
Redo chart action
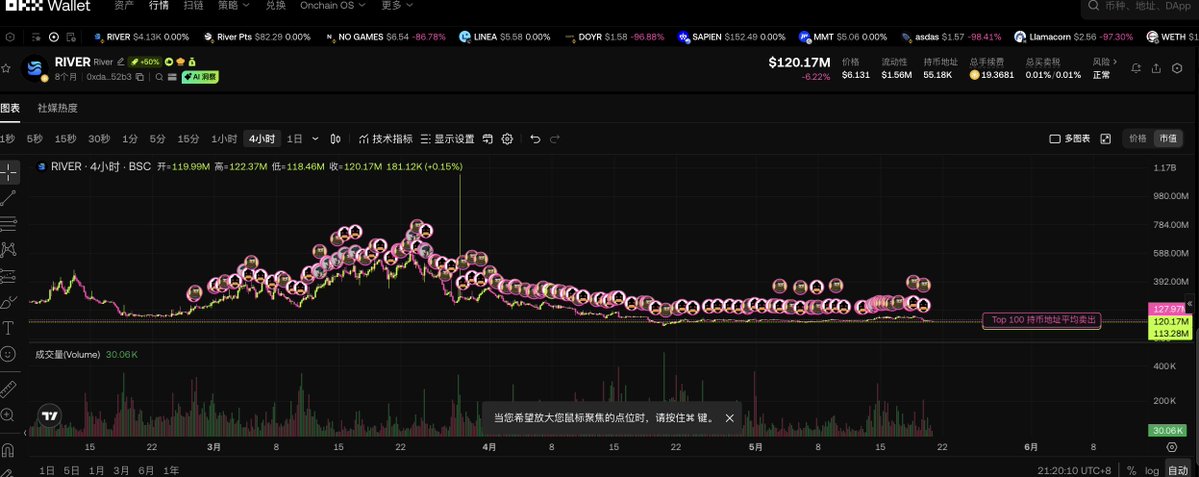click(x=555, y=139)
